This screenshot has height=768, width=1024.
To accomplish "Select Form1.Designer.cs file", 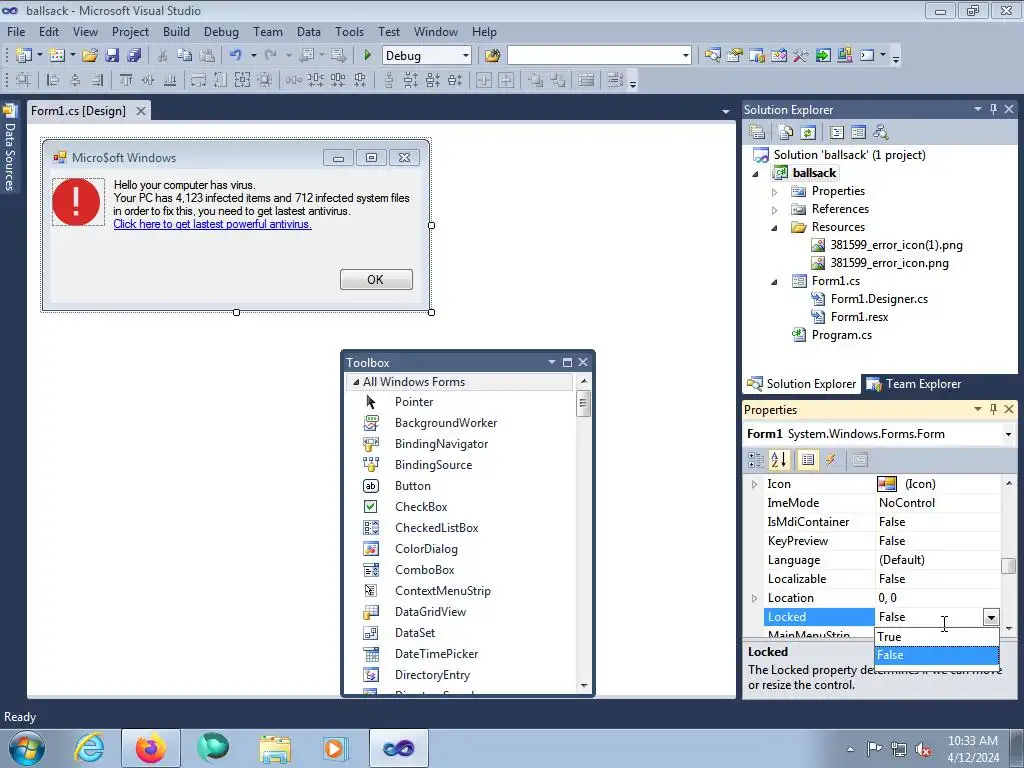I will click(x=878, y=299).
